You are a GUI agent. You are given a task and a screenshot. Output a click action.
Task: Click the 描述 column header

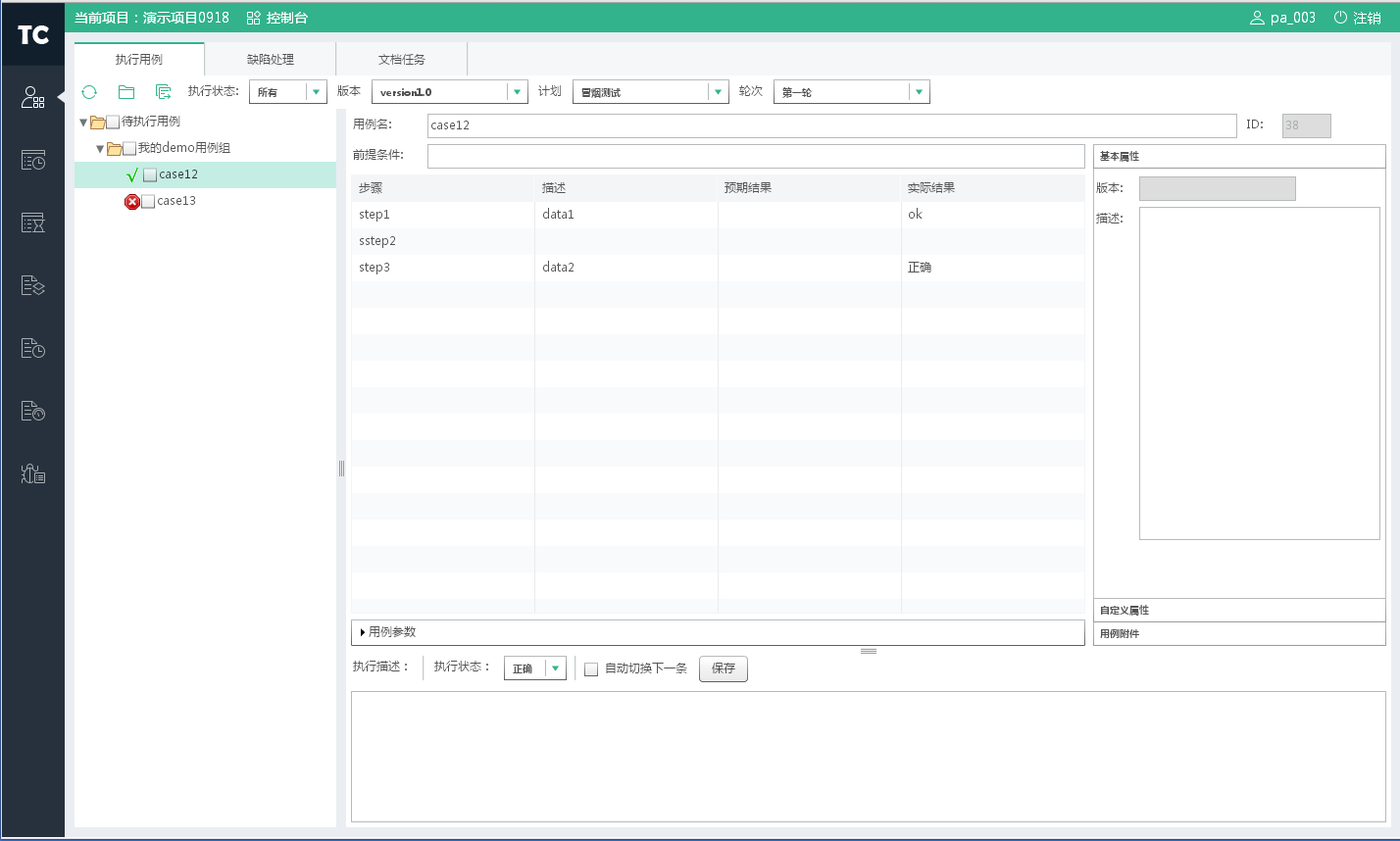(x=625, y=187)
